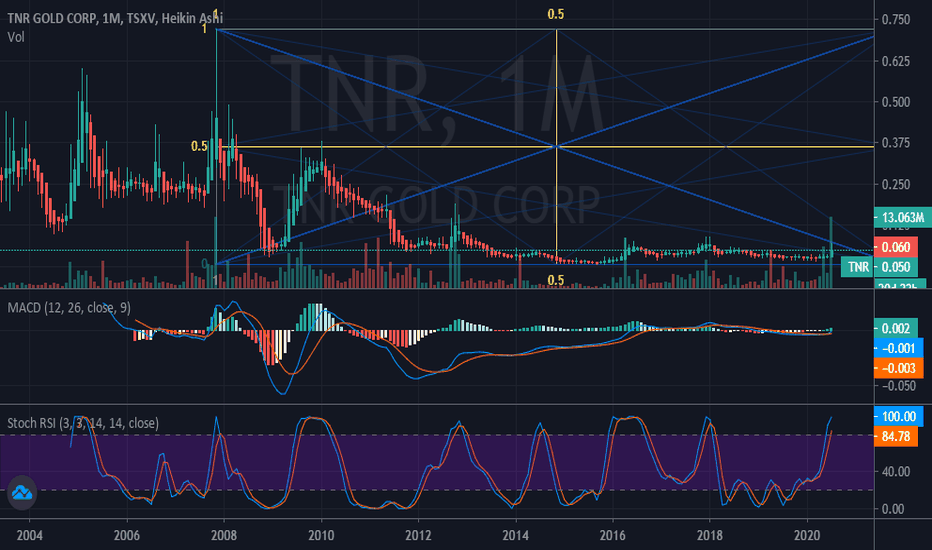Screen dimensions: 932x550
Task: Click the top yellow 0.5 Gann box label
Action: (x=556, y=14)
